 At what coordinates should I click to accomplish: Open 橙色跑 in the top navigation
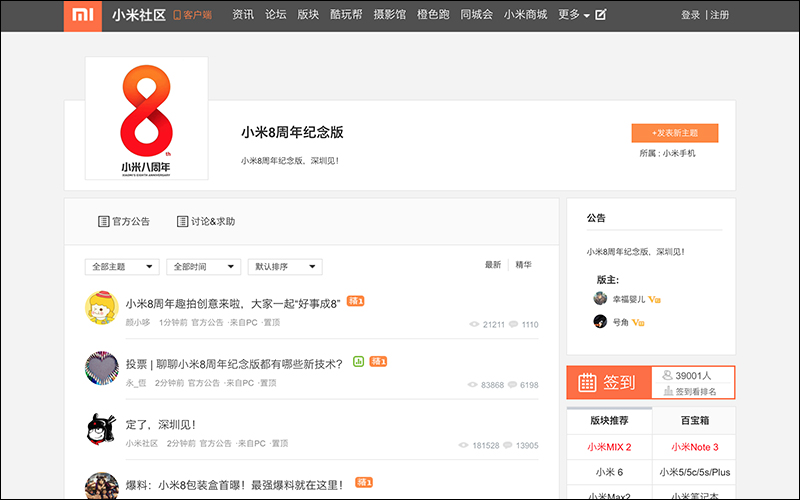433,15
